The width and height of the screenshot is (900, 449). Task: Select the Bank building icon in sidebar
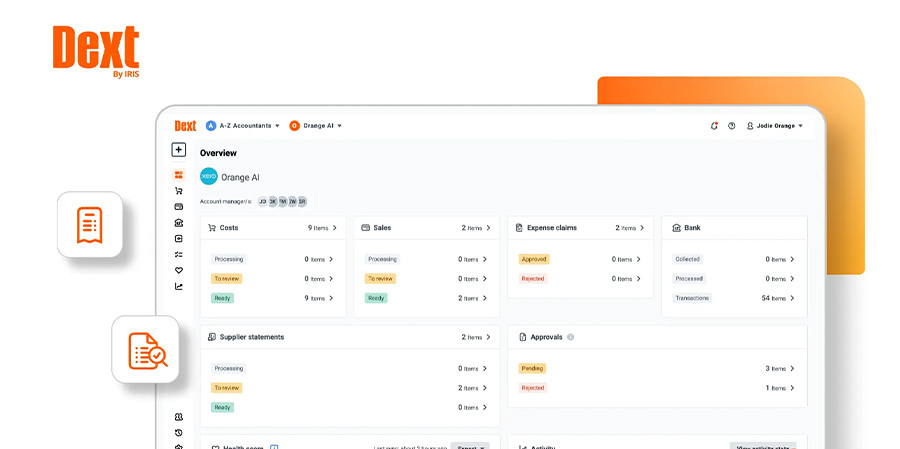(179, 223)
